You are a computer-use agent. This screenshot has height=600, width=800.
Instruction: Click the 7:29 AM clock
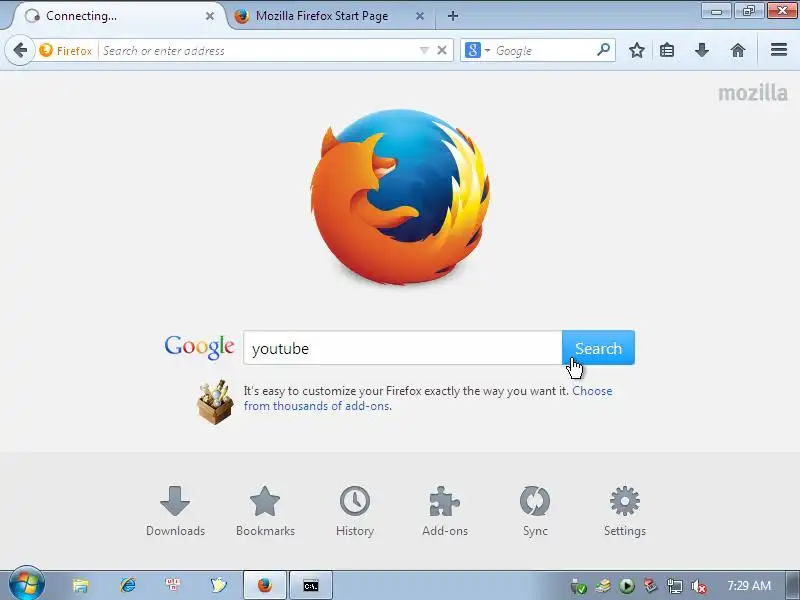[748, 585]
